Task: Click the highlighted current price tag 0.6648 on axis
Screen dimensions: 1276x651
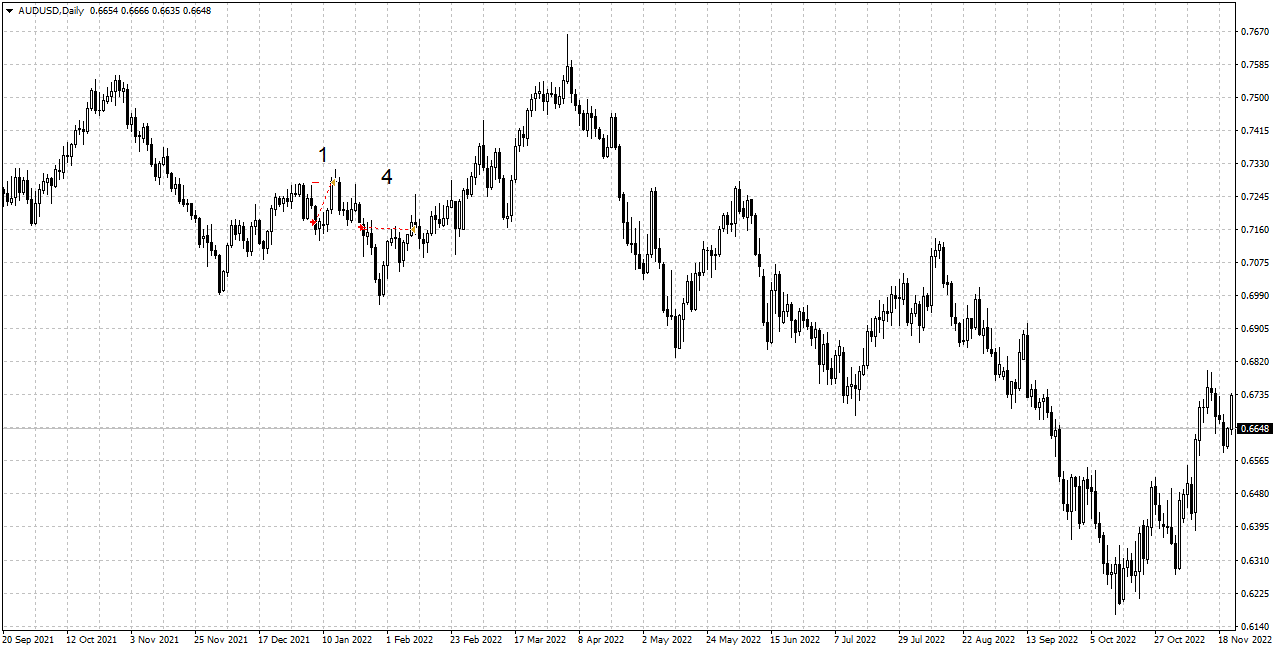Action: [x=1255, y=428]
